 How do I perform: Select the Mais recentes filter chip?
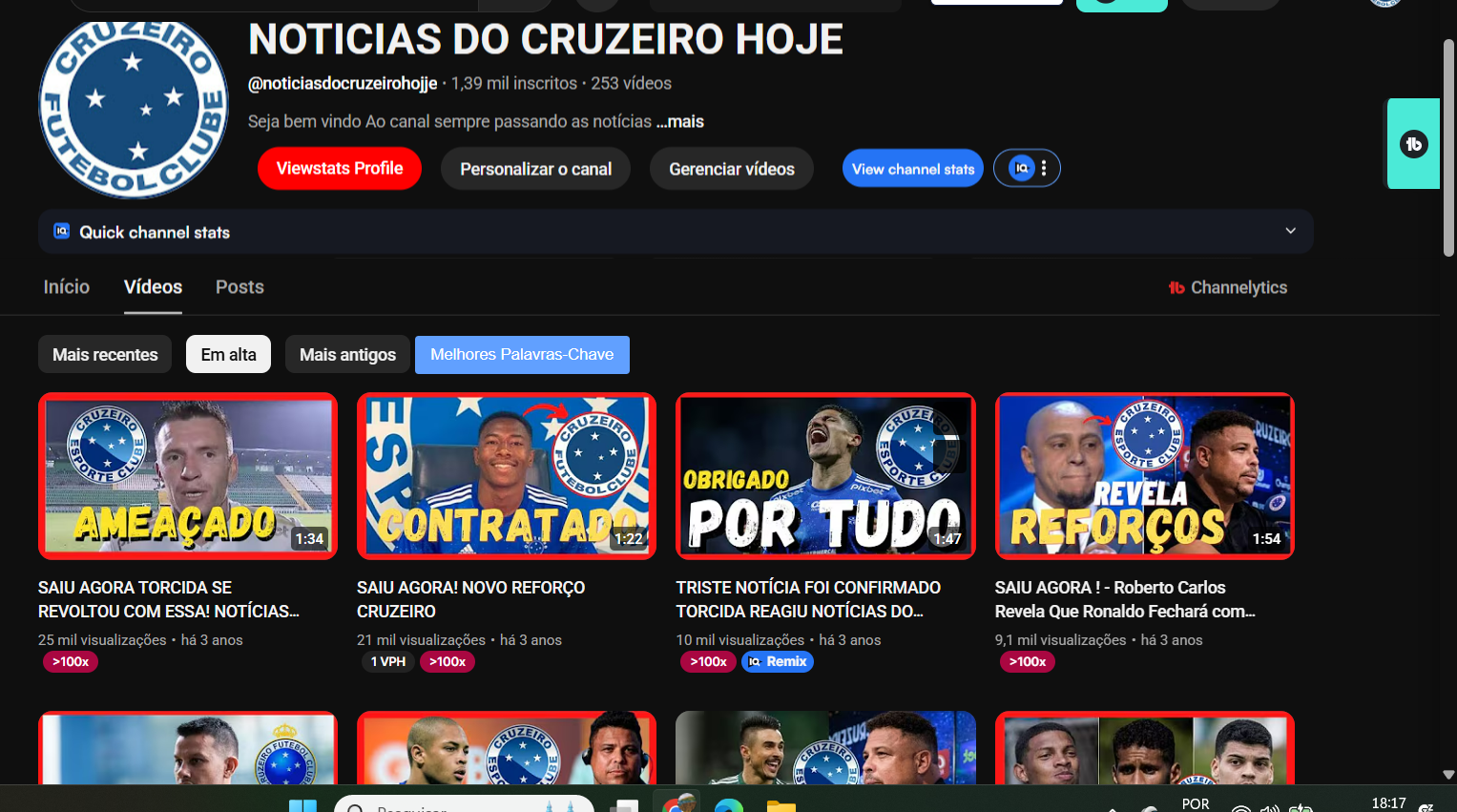[105, 354]
